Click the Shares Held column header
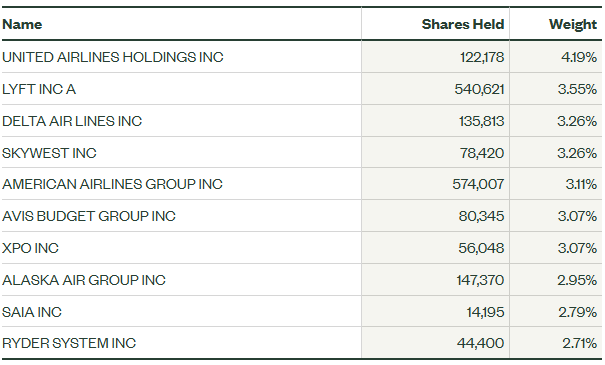 pyautogui.click(x=463, y=24)
